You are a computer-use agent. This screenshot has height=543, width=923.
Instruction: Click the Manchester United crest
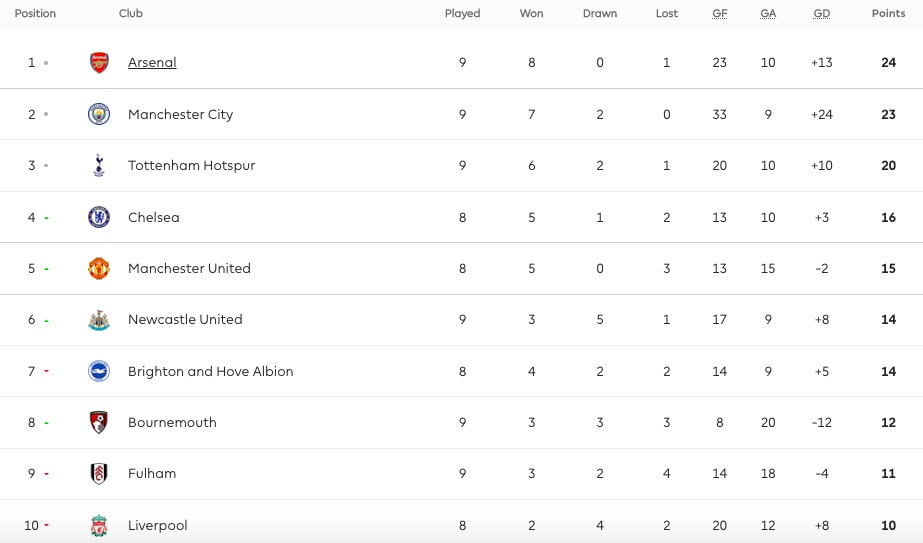pyautogui.click(x=98, y=268)
